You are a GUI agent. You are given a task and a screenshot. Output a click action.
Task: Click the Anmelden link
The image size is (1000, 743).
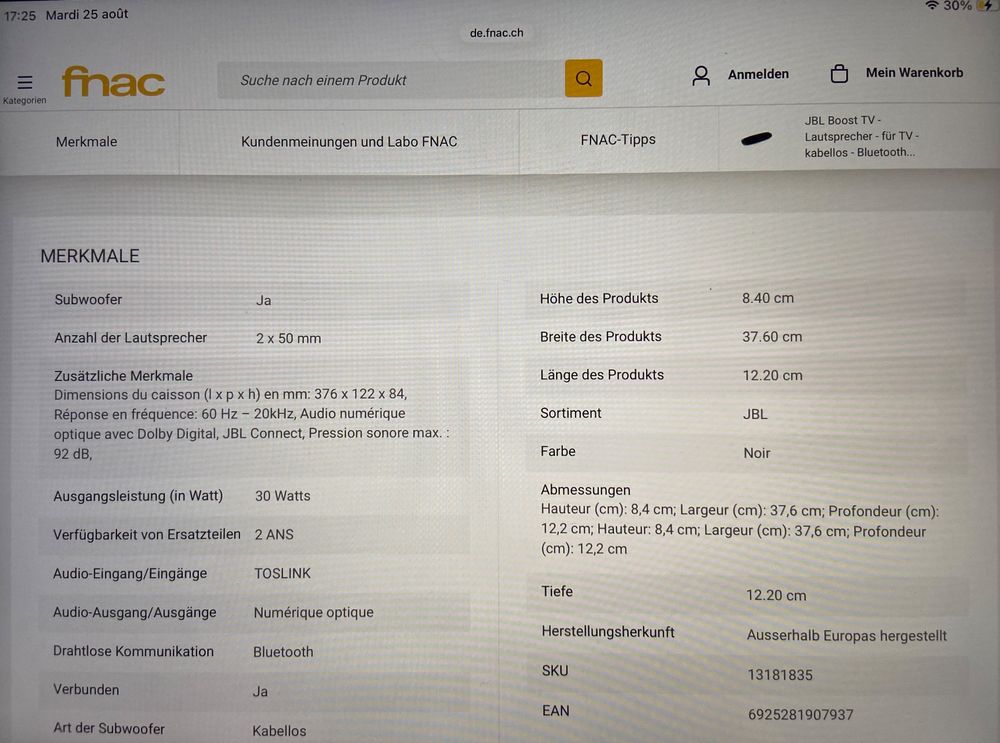758,74
